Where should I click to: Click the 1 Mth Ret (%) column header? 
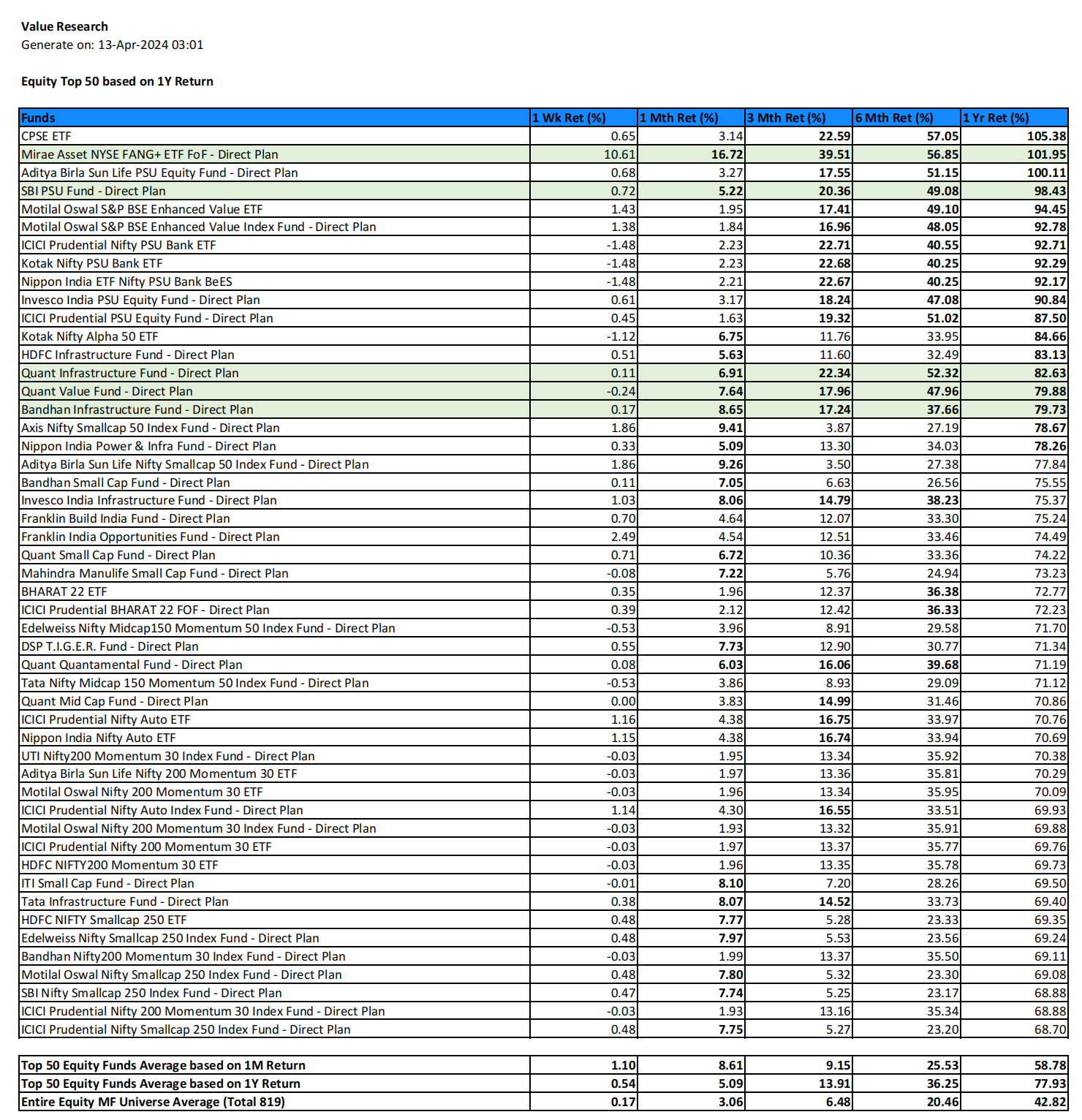[691, 118]
